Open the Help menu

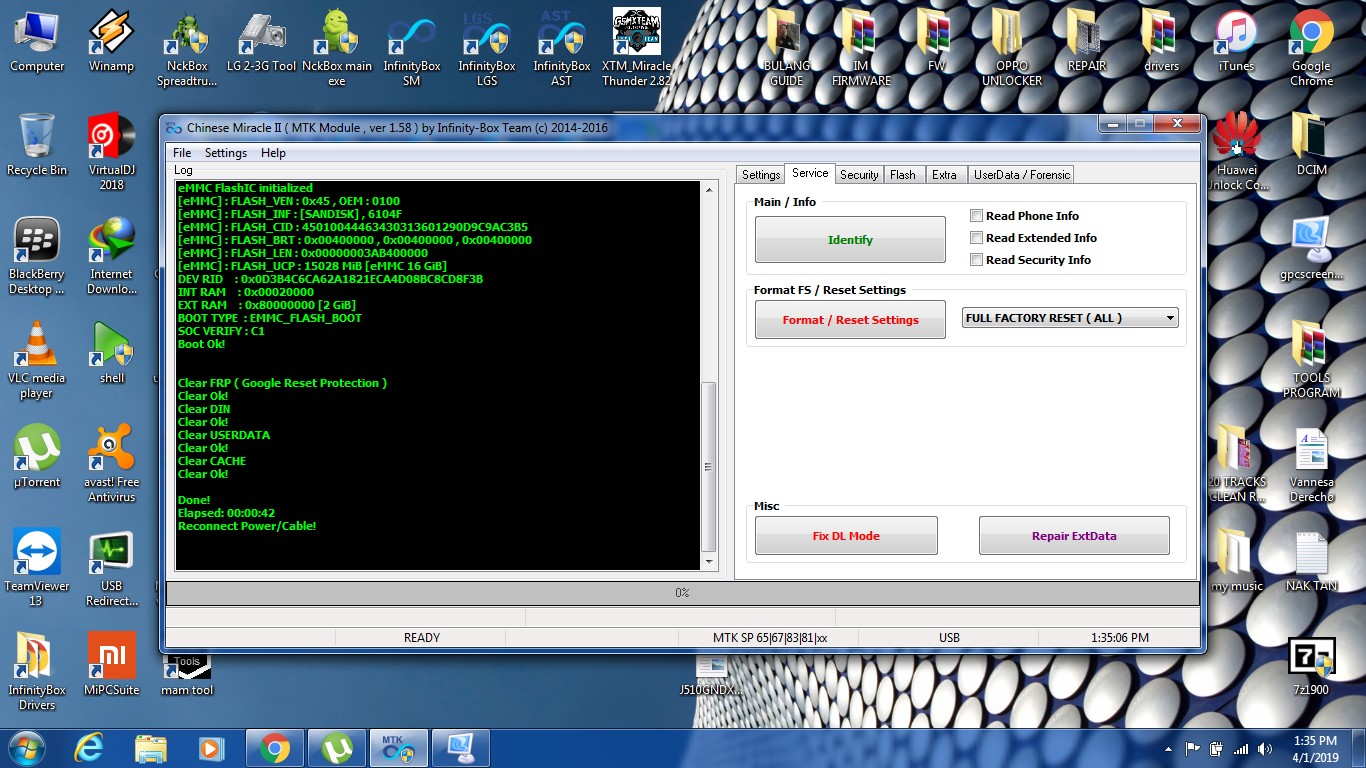tap(273, 153)
